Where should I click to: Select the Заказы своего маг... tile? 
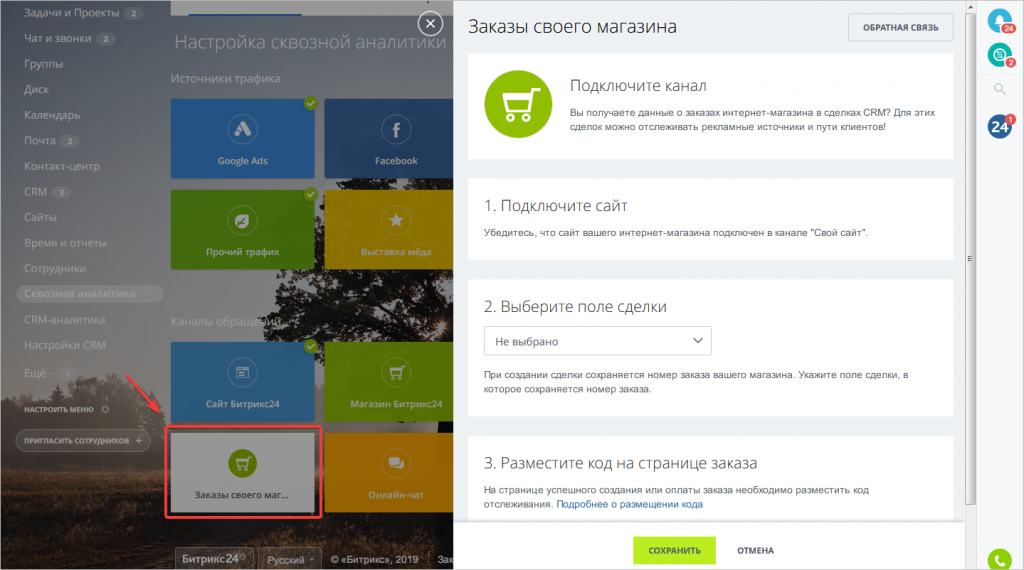click(242, 472)
